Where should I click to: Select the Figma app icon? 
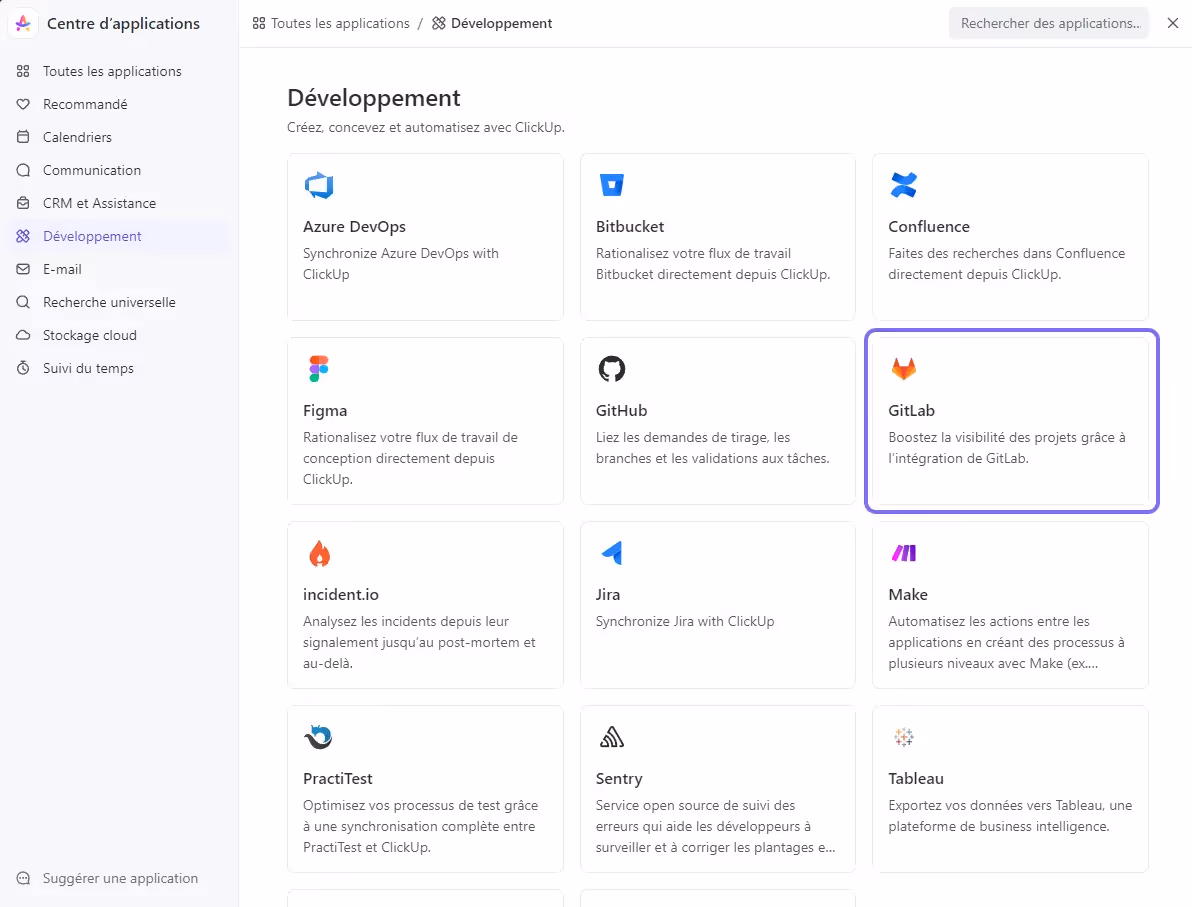319,368
